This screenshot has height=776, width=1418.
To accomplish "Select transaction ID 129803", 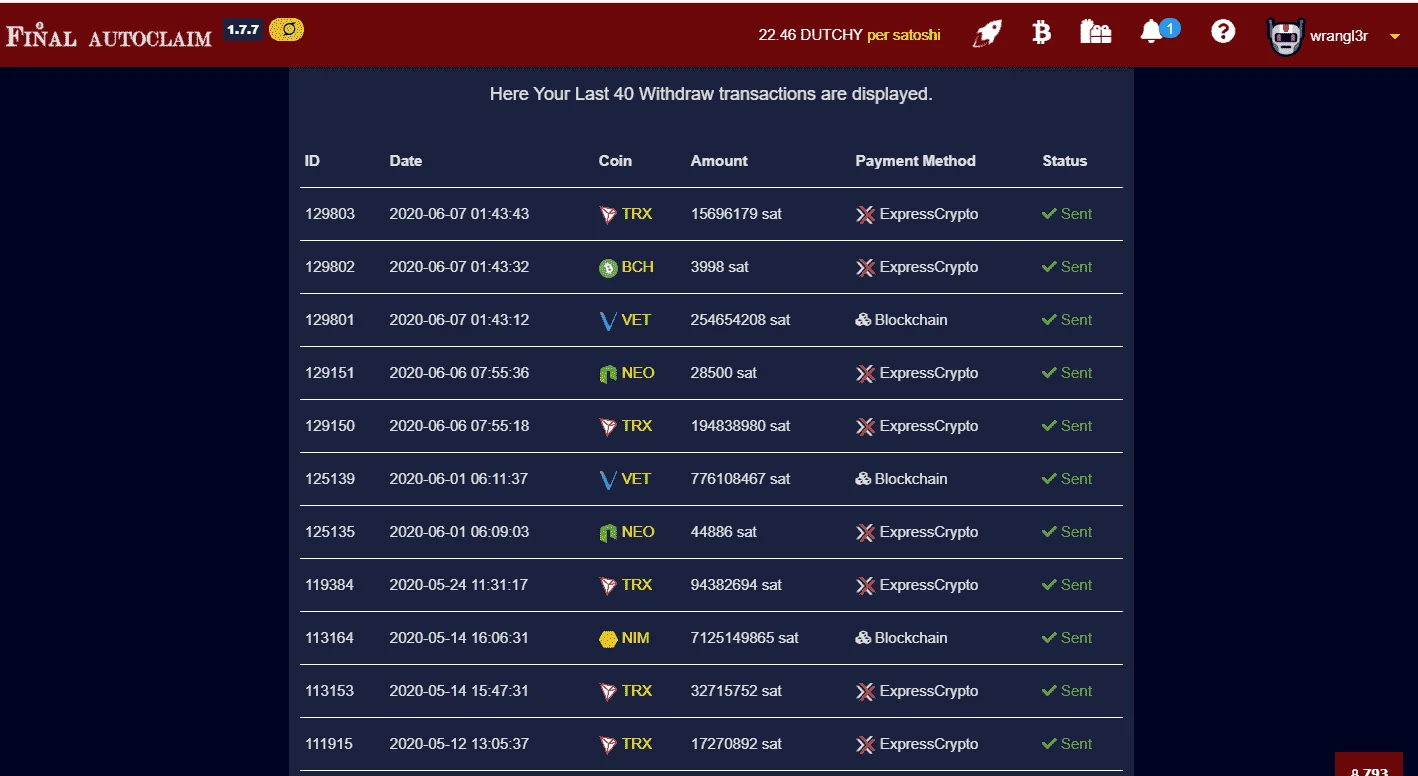I will (330, 214).
